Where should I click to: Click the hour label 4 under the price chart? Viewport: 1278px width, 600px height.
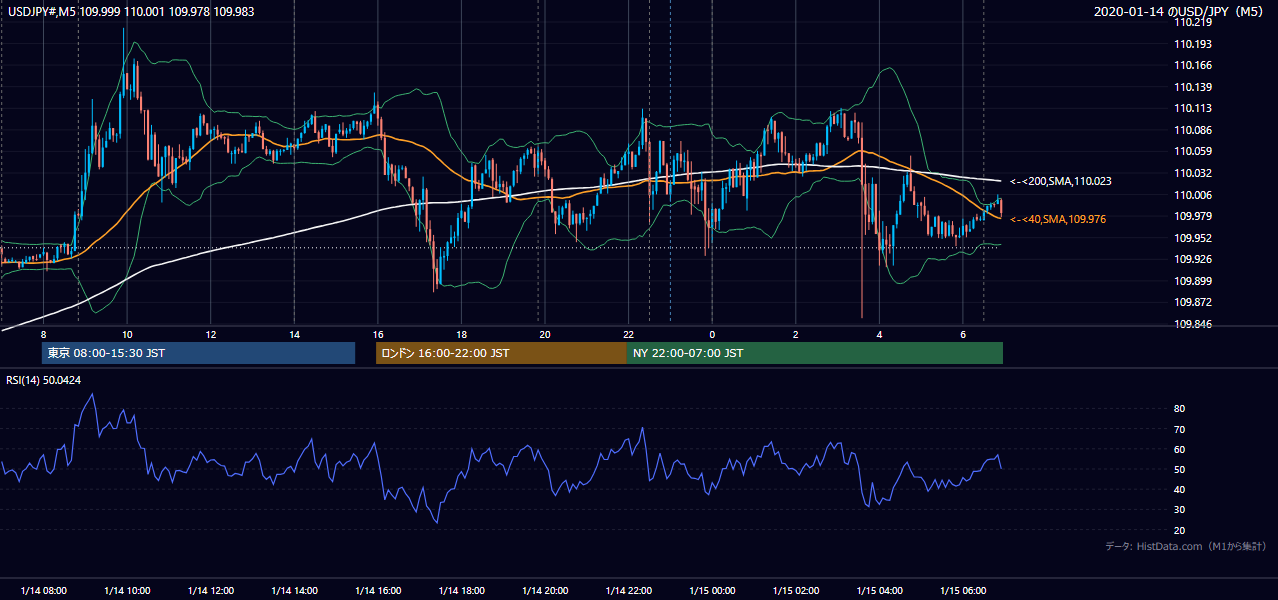click(880, 334)
